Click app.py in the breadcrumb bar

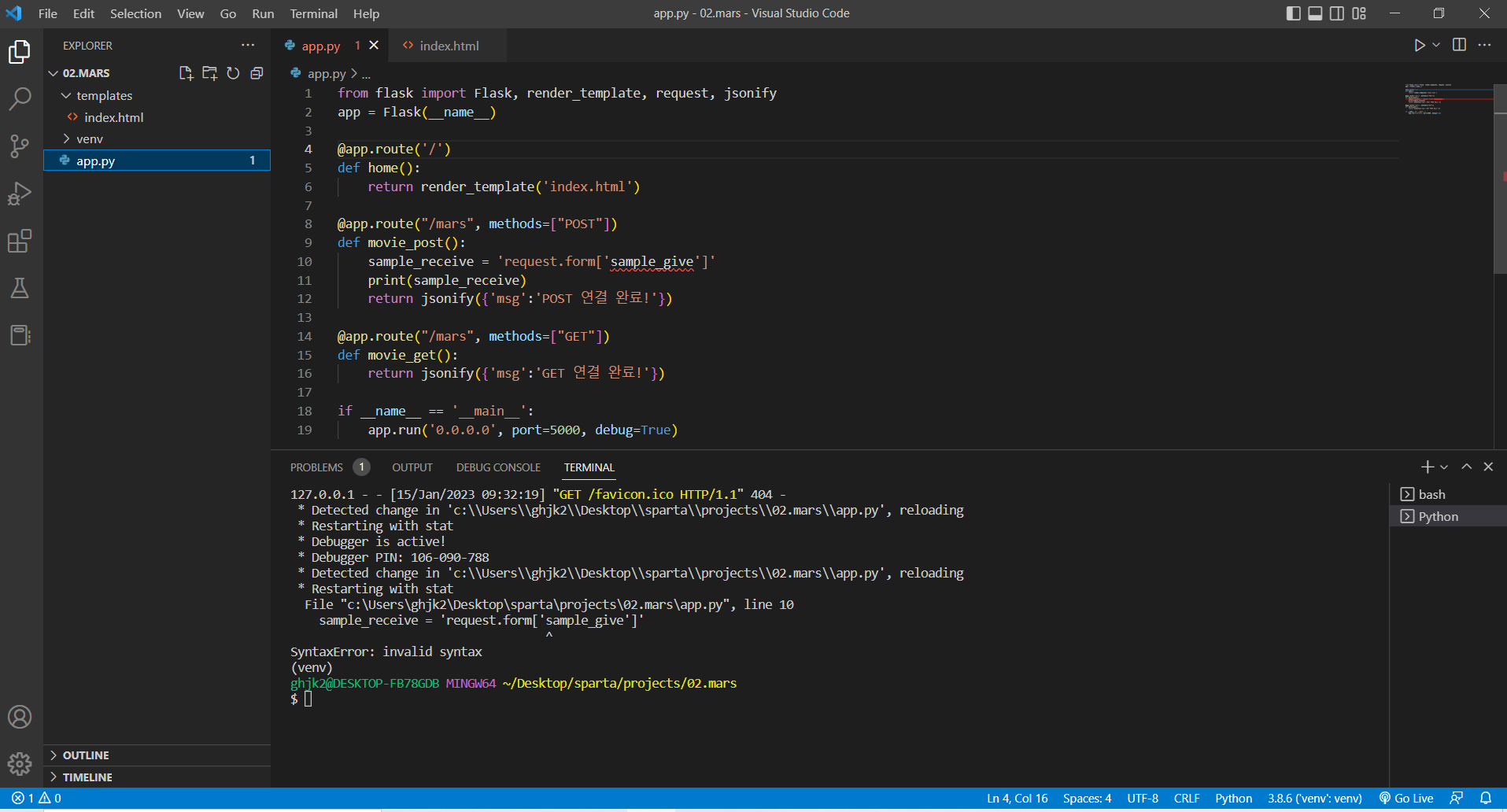pyautogui.click(x=327, y=73)
